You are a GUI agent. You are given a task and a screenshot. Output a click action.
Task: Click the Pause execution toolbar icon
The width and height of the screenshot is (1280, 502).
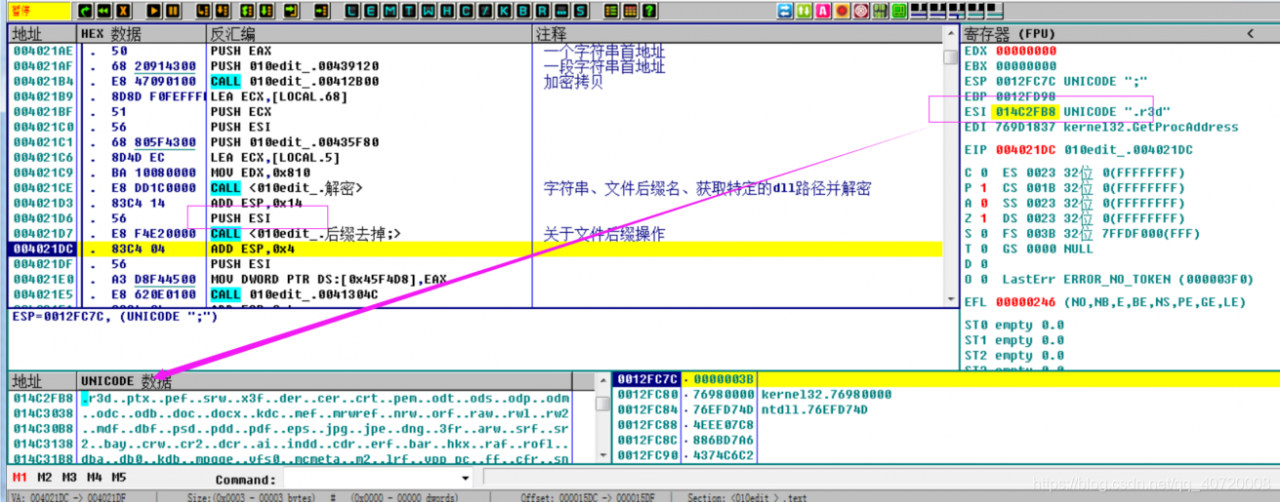point(173,10)
